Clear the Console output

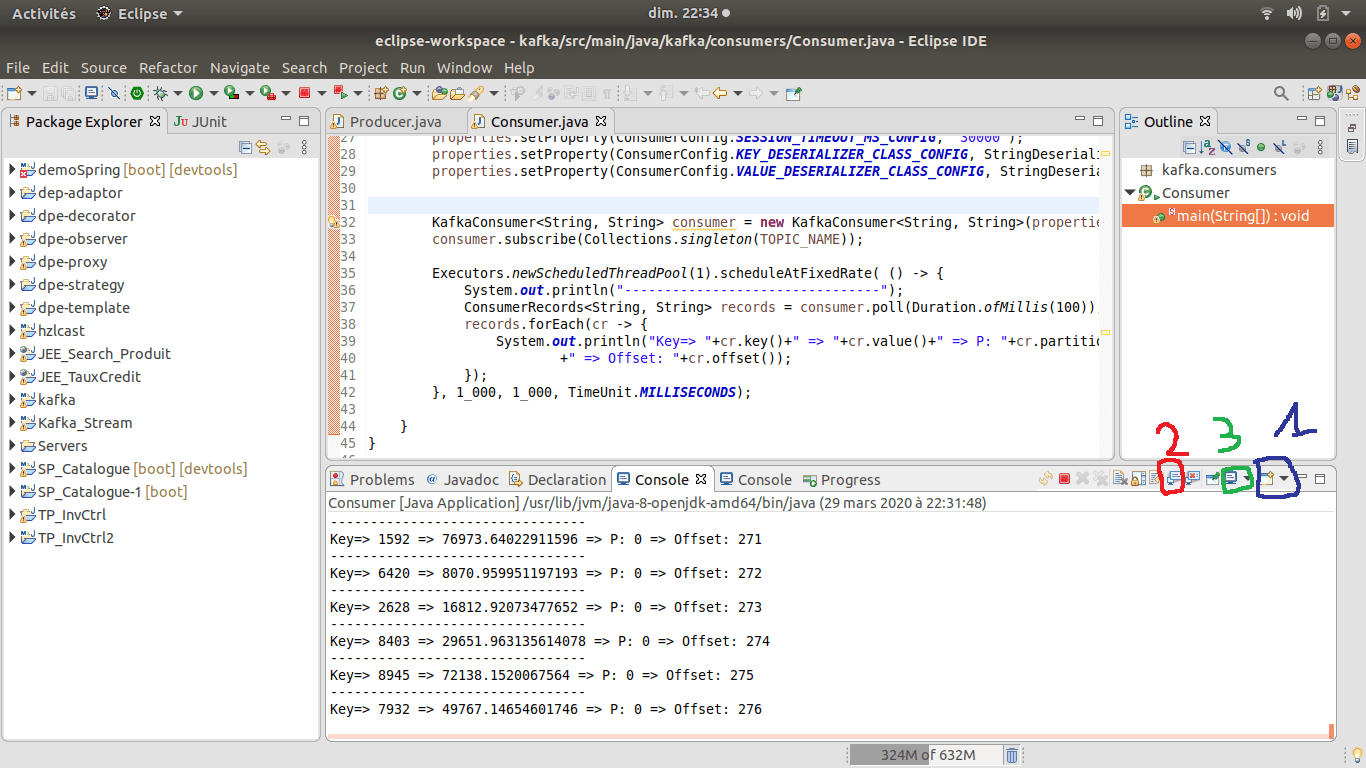[x=1121, y=478]
